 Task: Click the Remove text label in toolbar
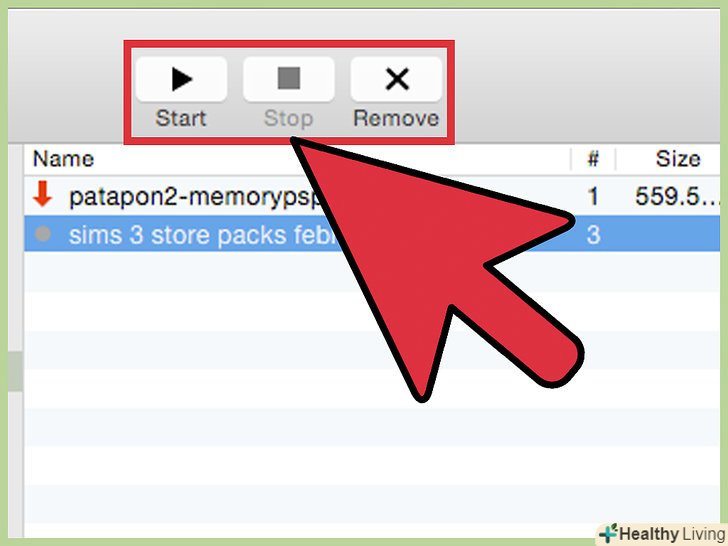point(396,118)
